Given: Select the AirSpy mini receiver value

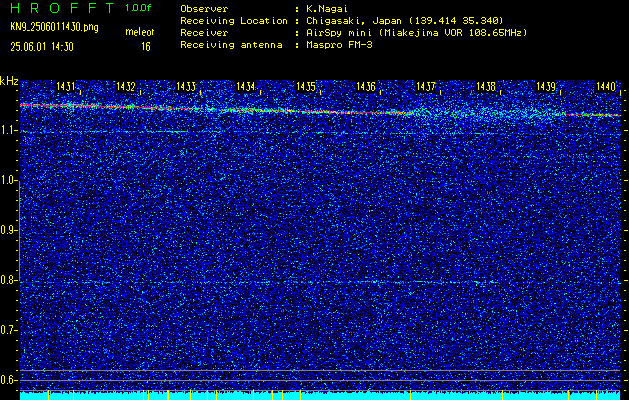Looking at the screenshot, I should click(417, 33).
